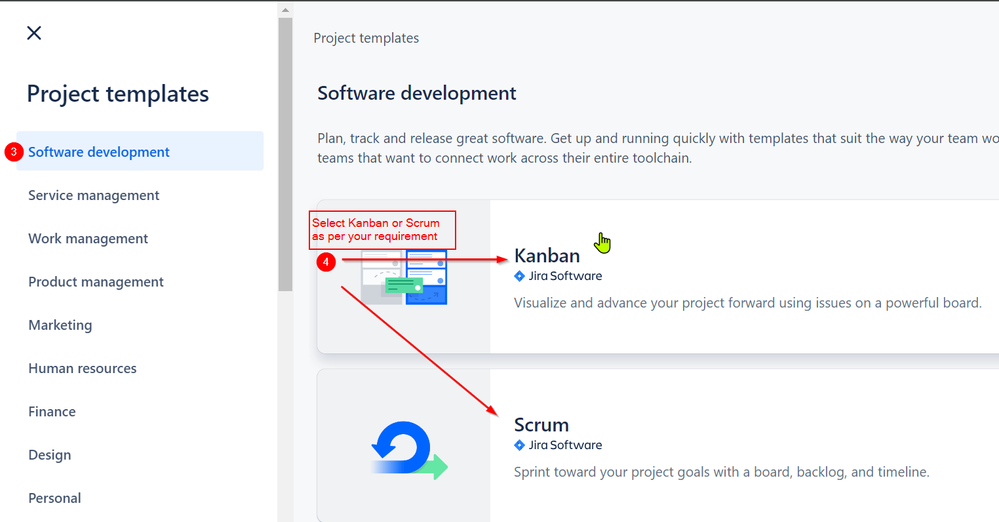
Task: Click the sidebar scroll up arrow
Action: pyautogui.click(x=285, y=10)
